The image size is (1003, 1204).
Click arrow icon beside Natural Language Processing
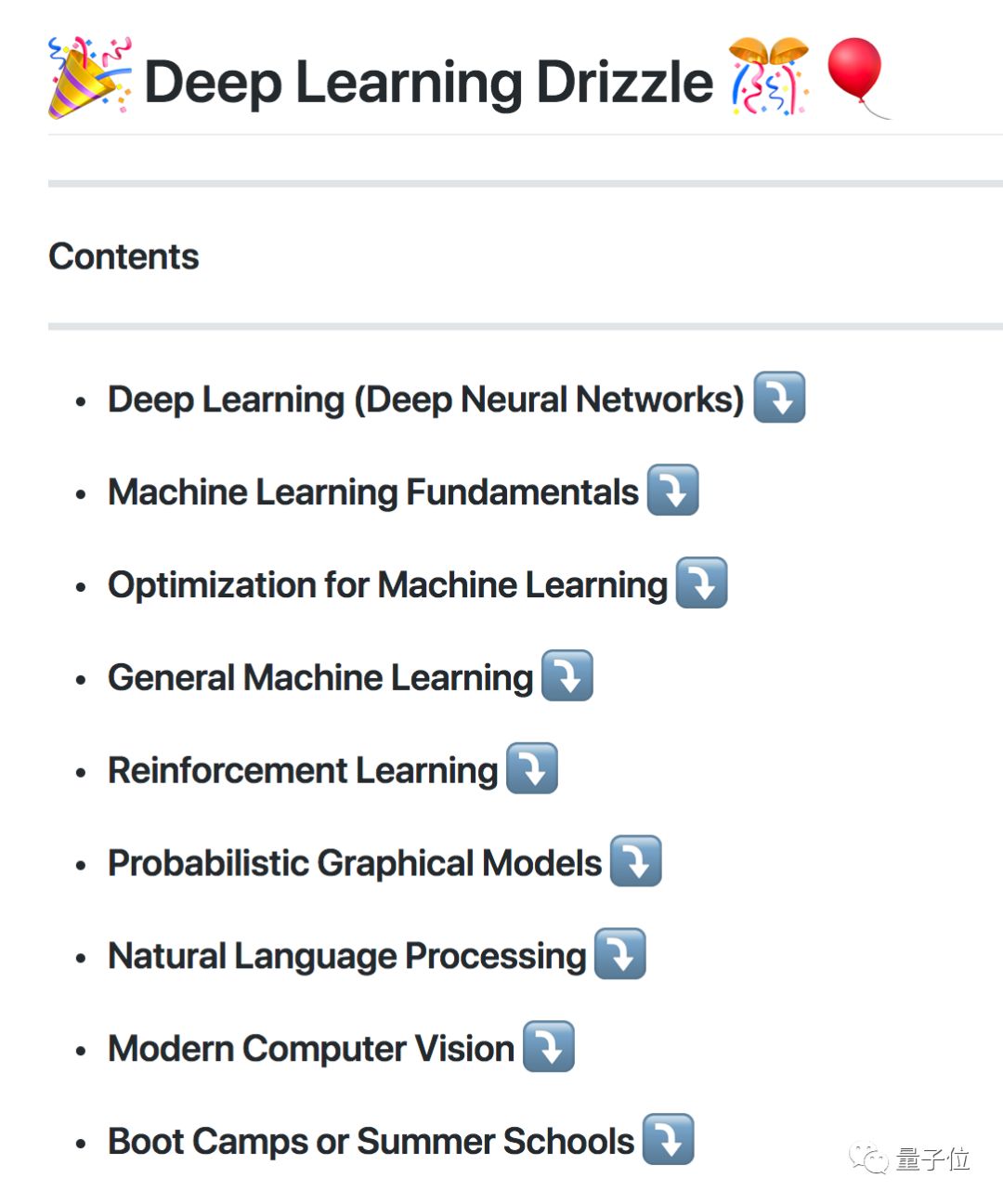click(619, 955)
